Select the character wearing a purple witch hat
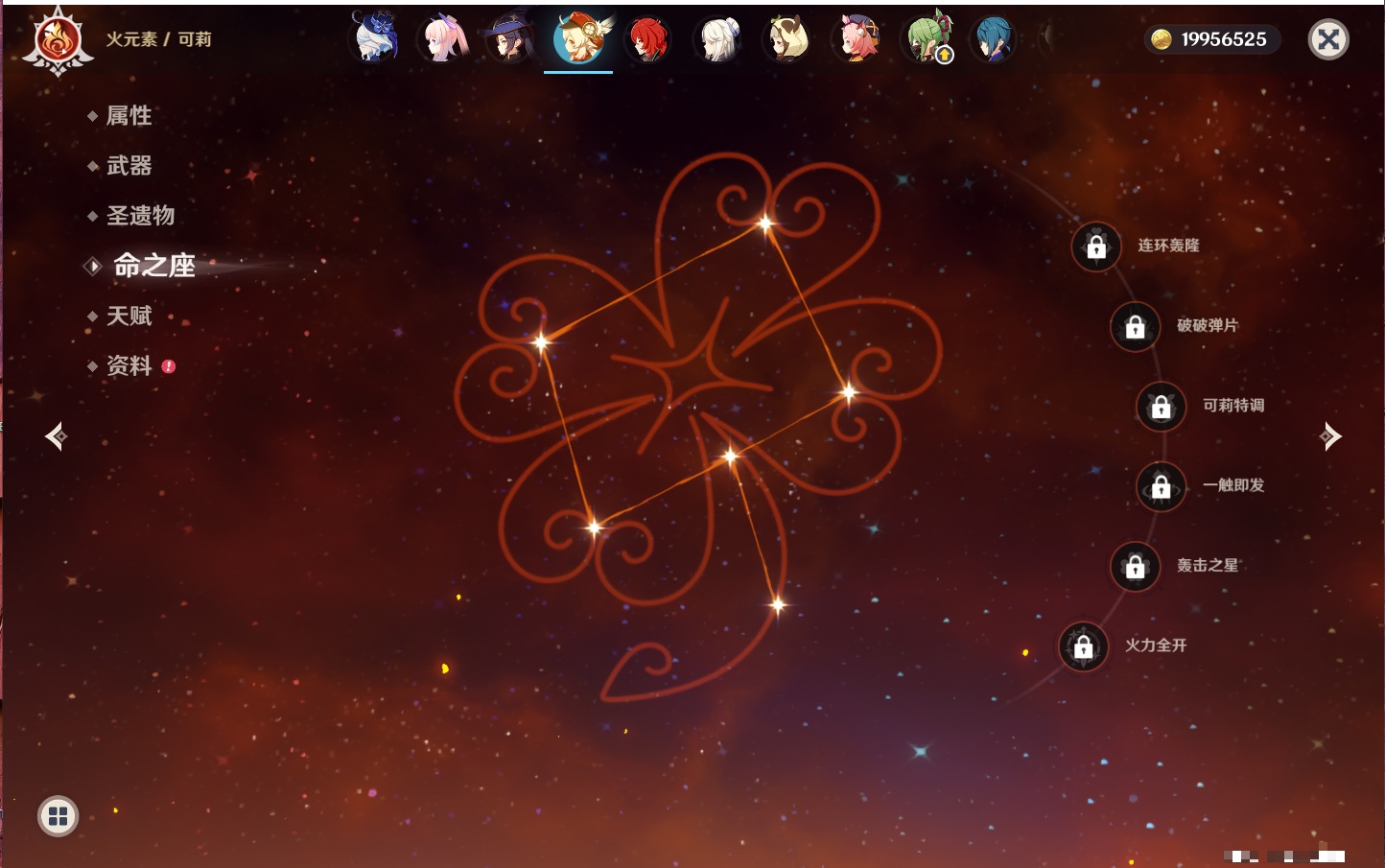The image size is (1385, 868). (x=510, y=38)
